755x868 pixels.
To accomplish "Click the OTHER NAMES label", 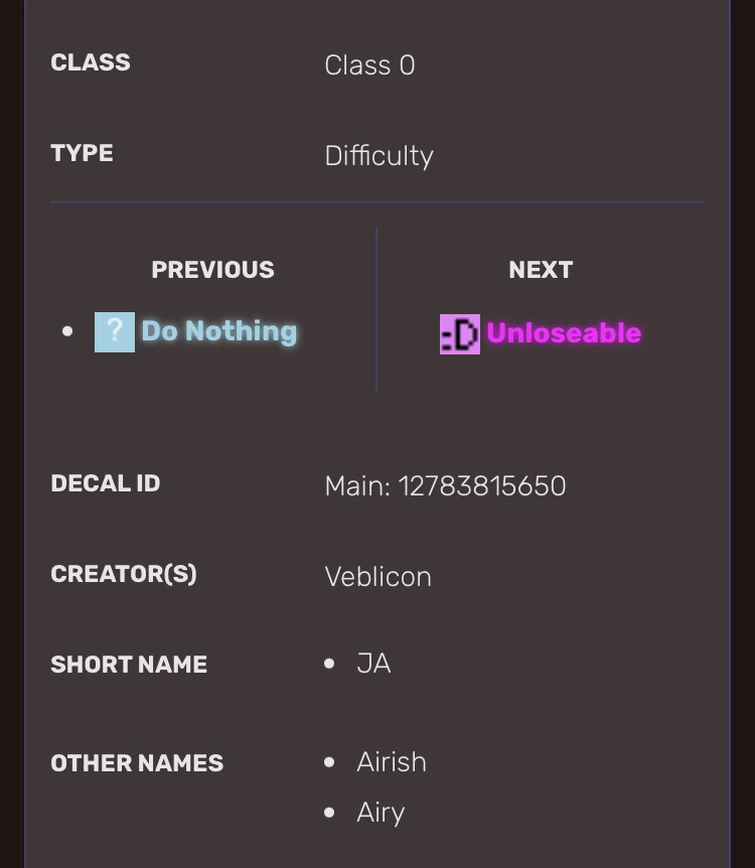I will (136, 763).
